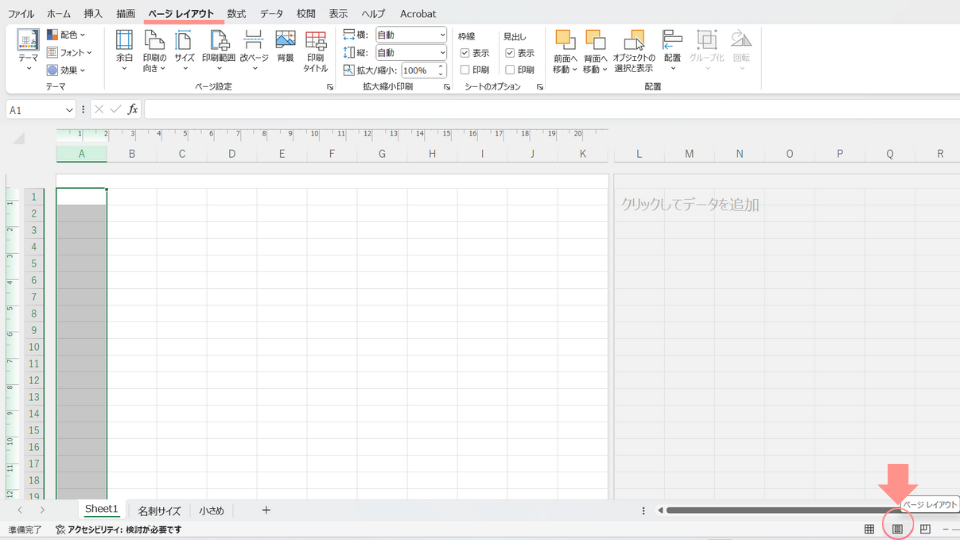
Task: Enable 枠線 印刷 gridlines print checkbox
Action: (x=465, y=70)
